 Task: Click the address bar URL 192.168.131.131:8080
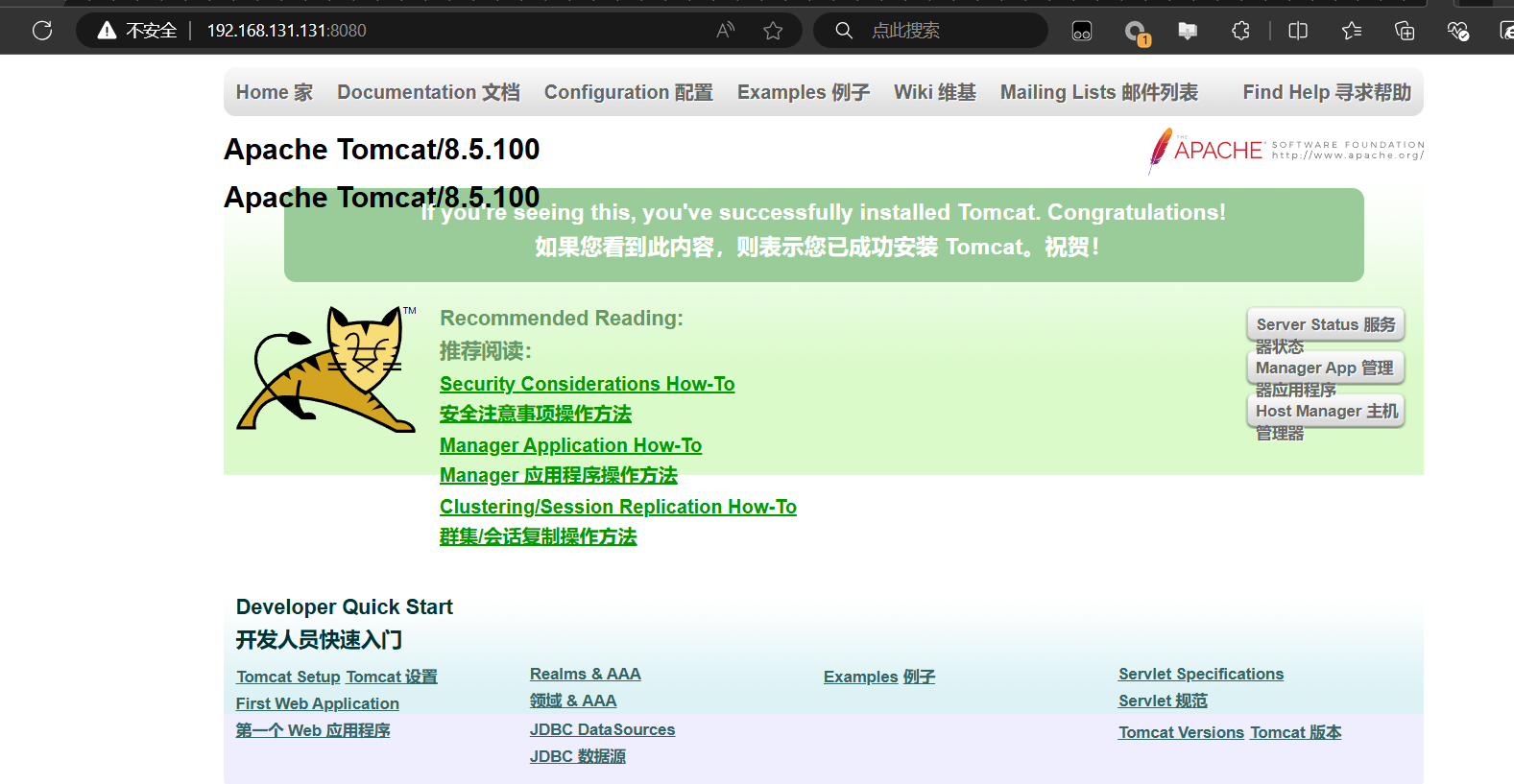(287, 31)
